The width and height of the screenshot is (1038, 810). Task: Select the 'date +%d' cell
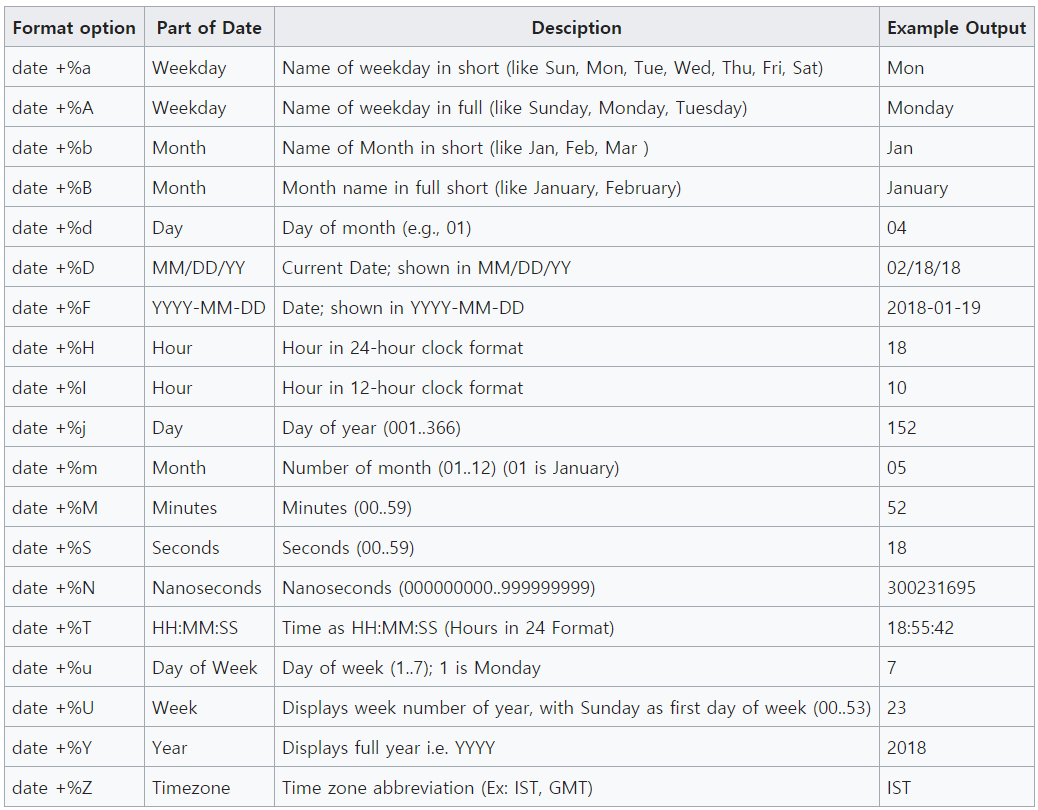[x=74, y=228]
